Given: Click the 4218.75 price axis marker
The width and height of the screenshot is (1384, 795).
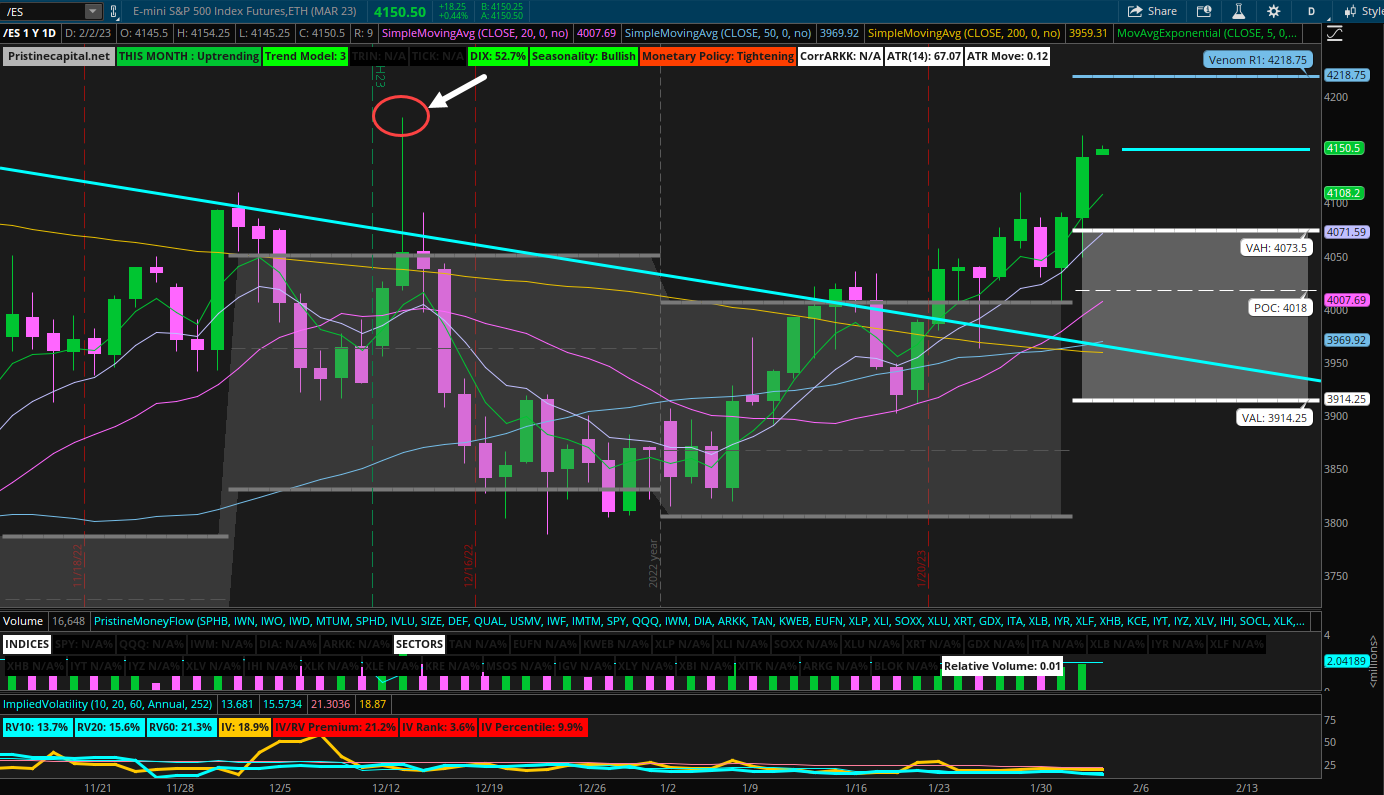Looking at the screenshot, I should [x=1345, y=75].
